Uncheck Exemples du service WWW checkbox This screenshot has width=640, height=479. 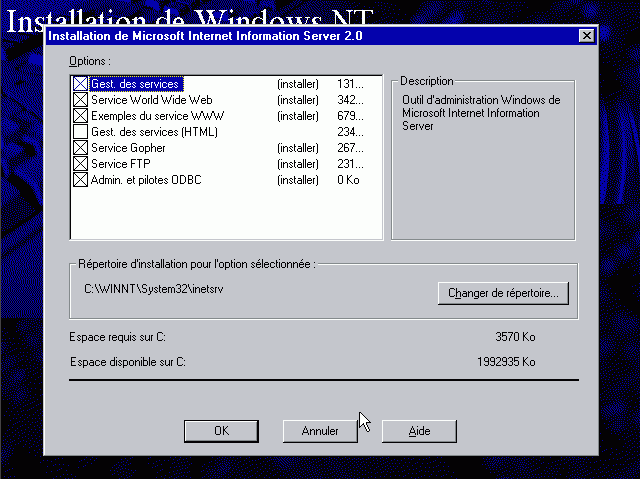click(80, 116)
